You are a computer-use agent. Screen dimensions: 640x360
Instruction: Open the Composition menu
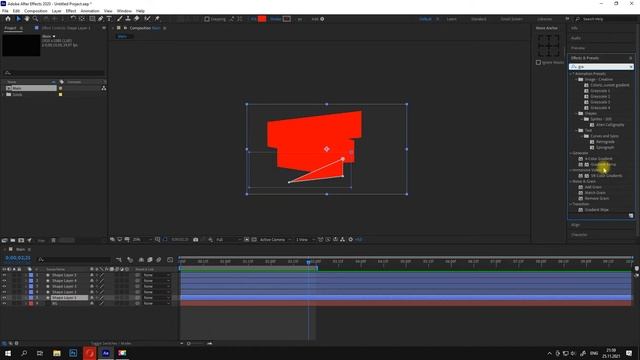point(36,11)
